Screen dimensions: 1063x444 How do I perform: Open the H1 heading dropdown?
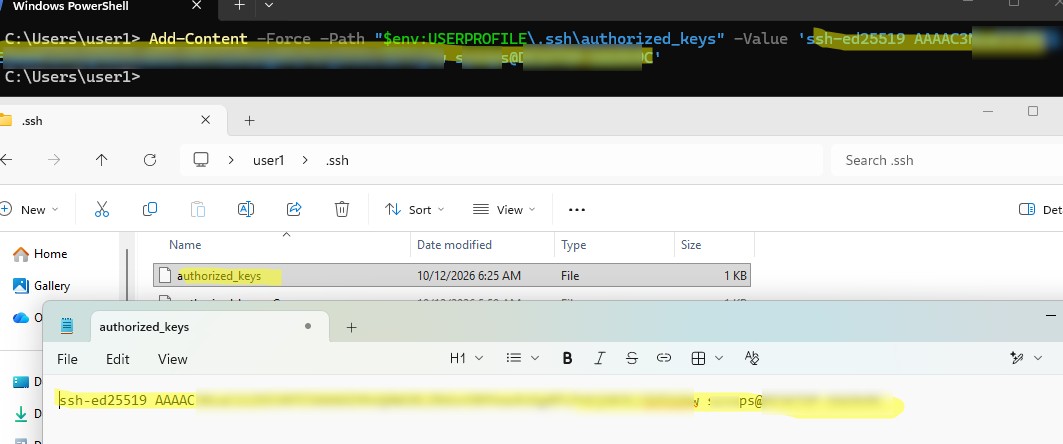(x=466, y=359)
